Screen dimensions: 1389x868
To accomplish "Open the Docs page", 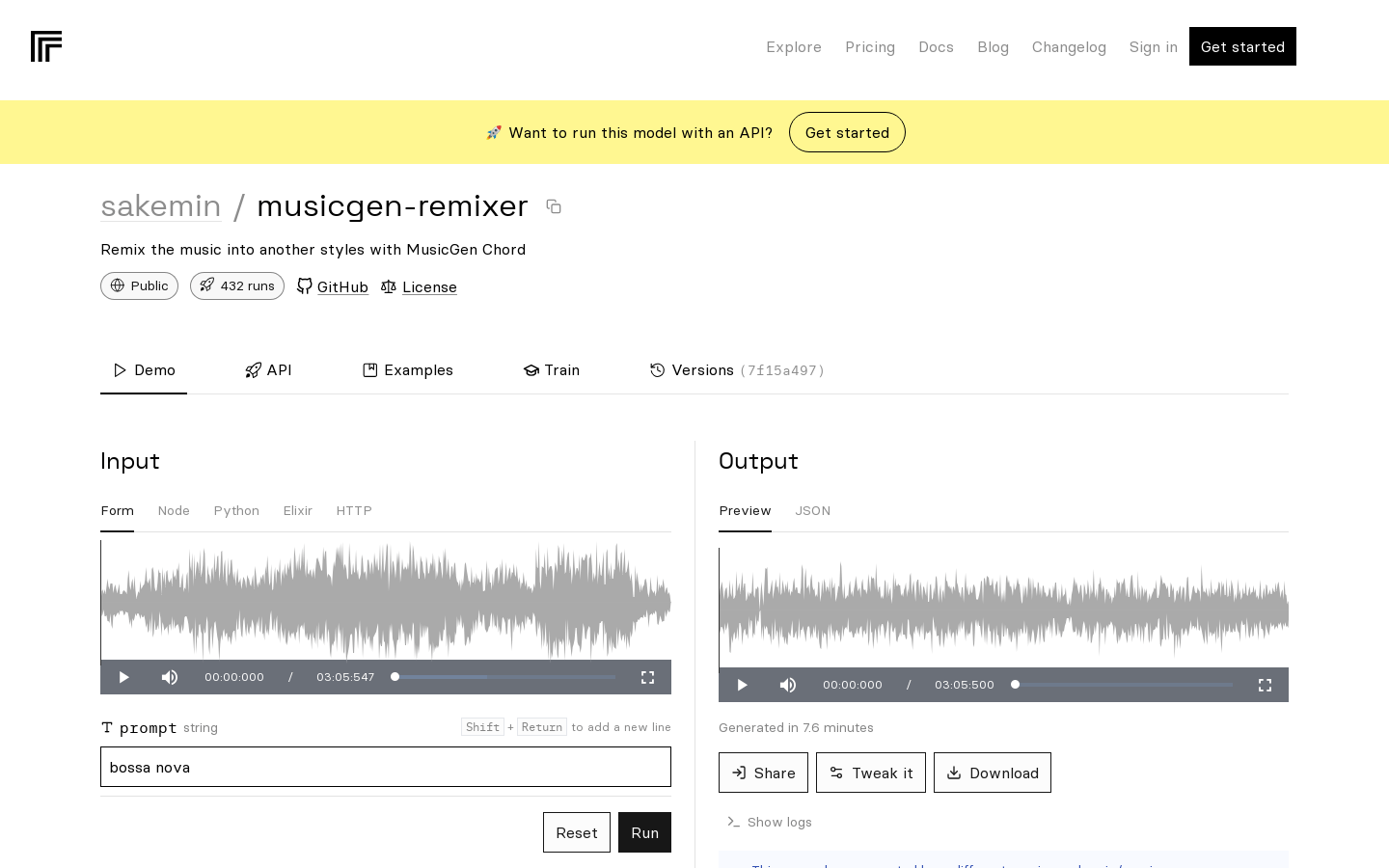I will (936, 47).
